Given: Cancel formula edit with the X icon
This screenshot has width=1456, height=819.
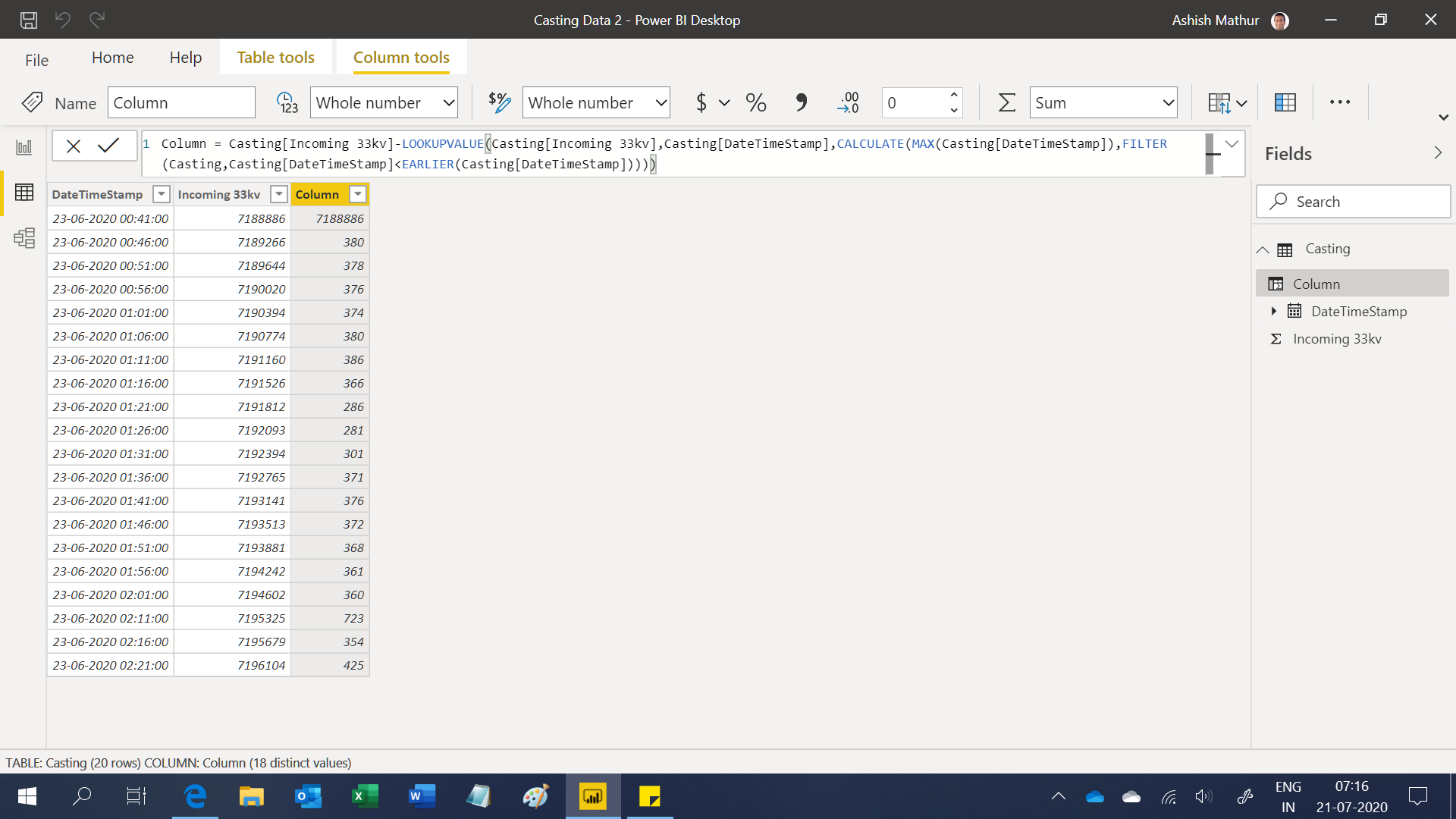Looking at the screenshot, I should (x=74, y=146).
